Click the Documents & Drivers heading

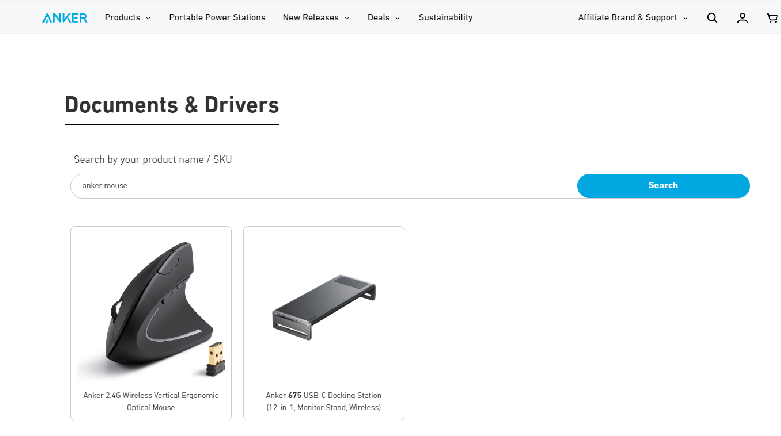[171, 105]
